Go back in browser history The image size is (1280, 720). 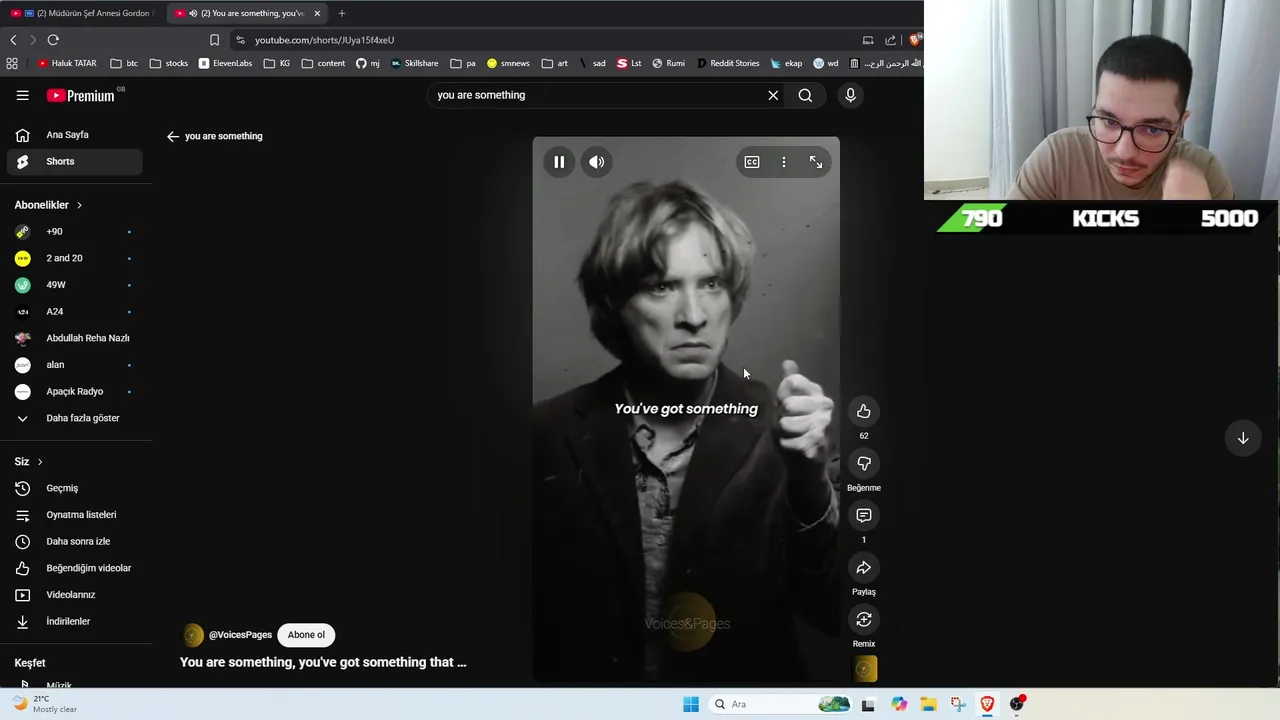pos(13,40)
